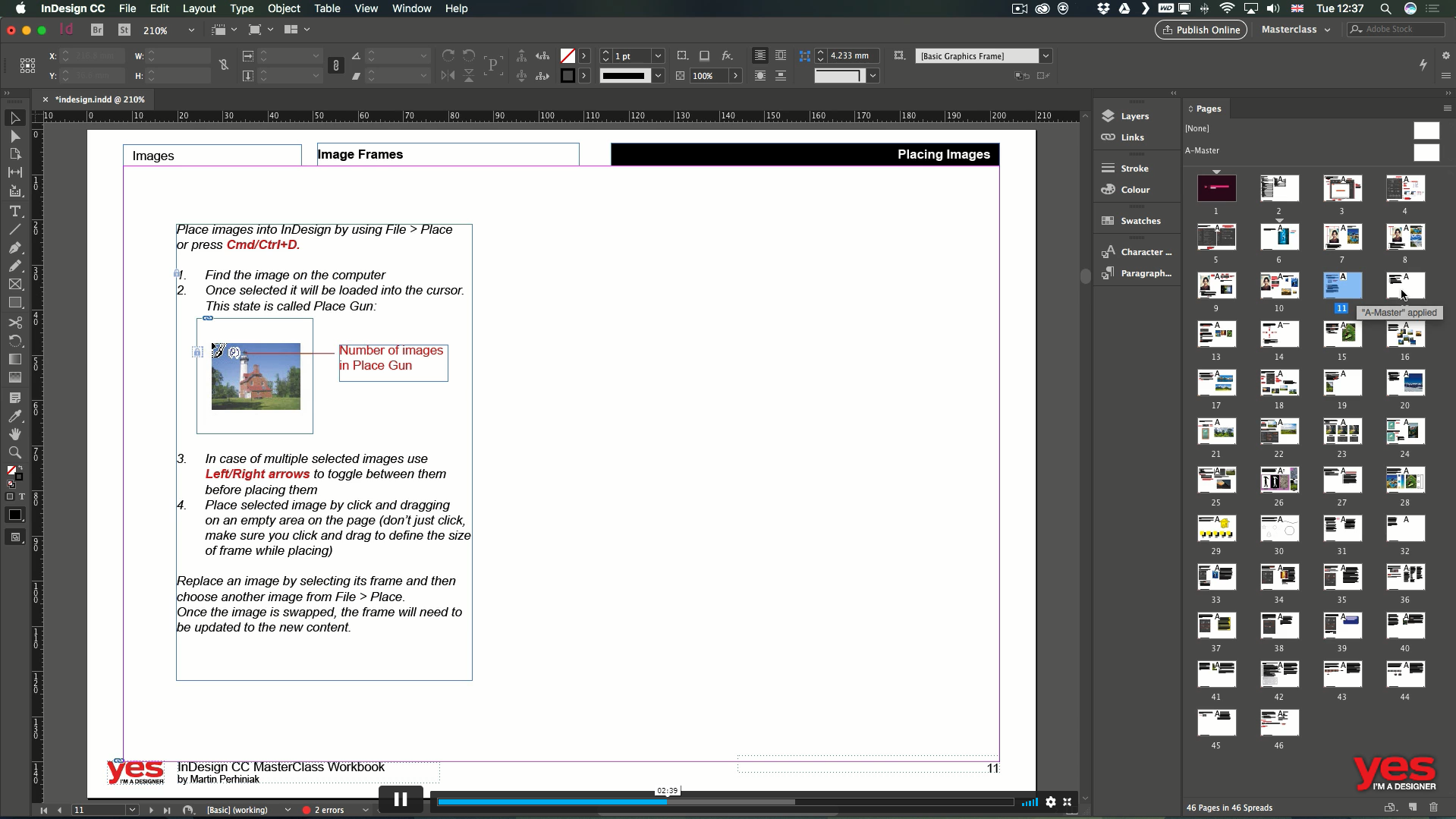The height and width of the screenshot is (819, 1456).
Task: Open the Table menu
Action: [326, 8]
